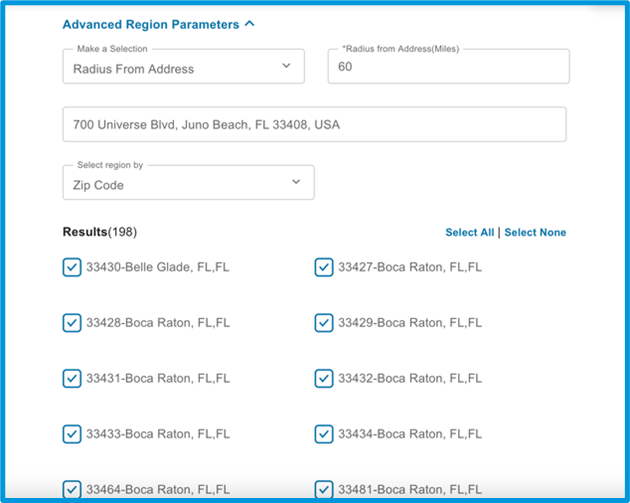
Task: Uncheck the 33427-Boca Raton checkbox
Action: [324, 267]
